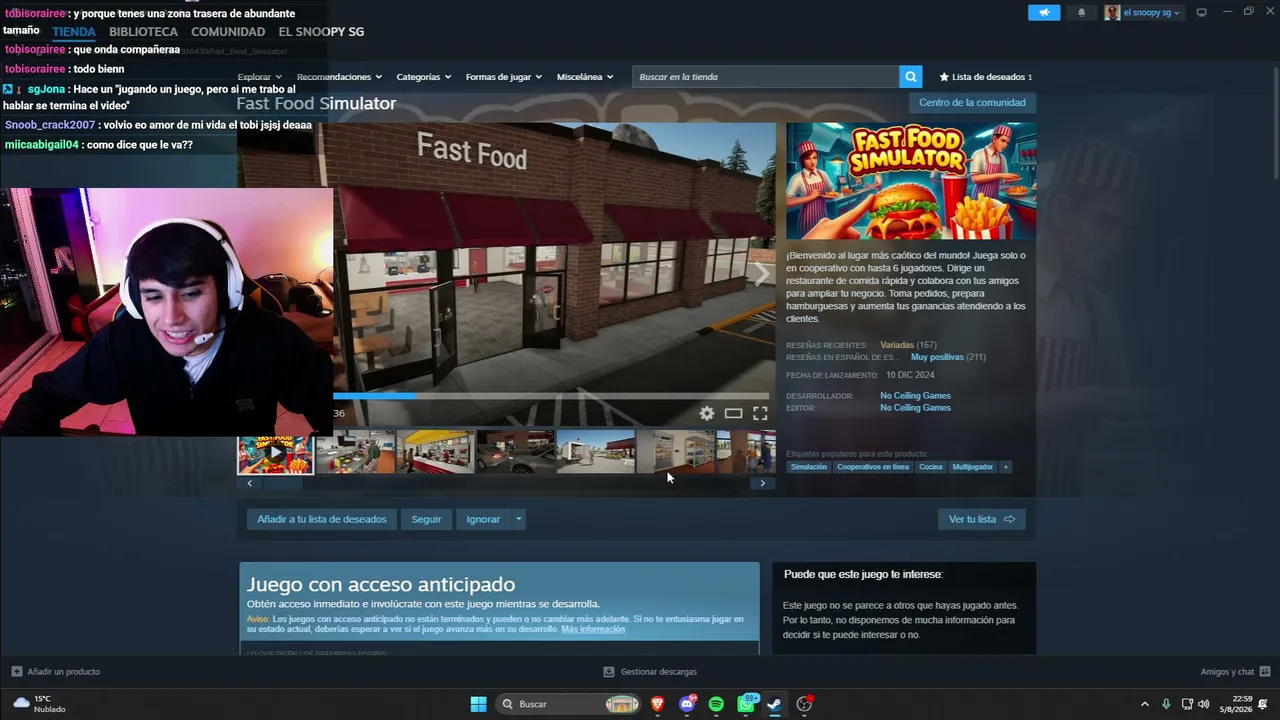Open the COMUNIDAD tab
This screenshot has height=720, width=1280.
tap(228, 32)
